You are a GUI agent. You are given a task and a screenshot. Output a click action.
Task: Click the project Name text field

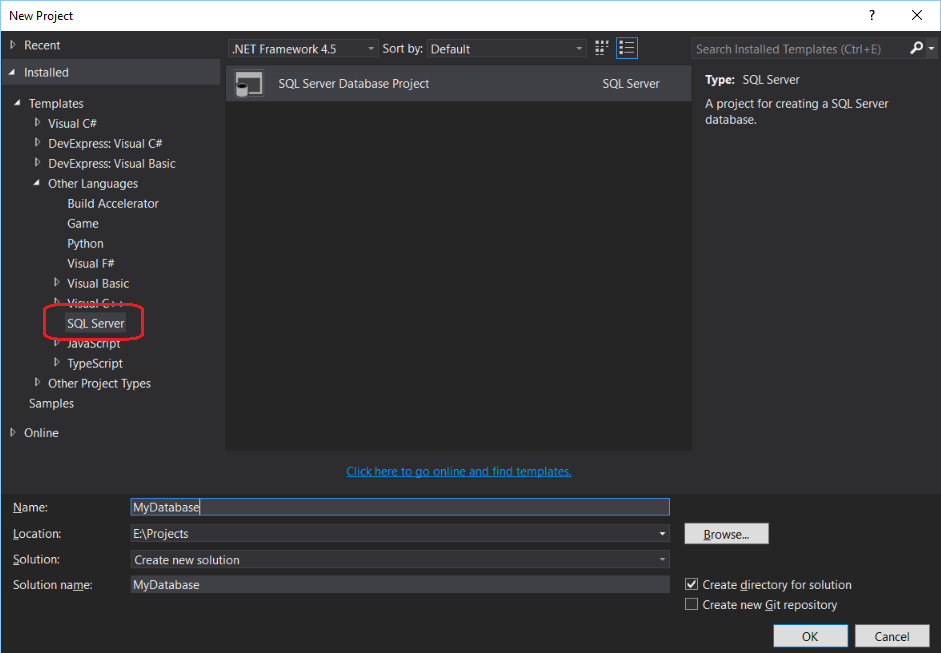point(400,508)
